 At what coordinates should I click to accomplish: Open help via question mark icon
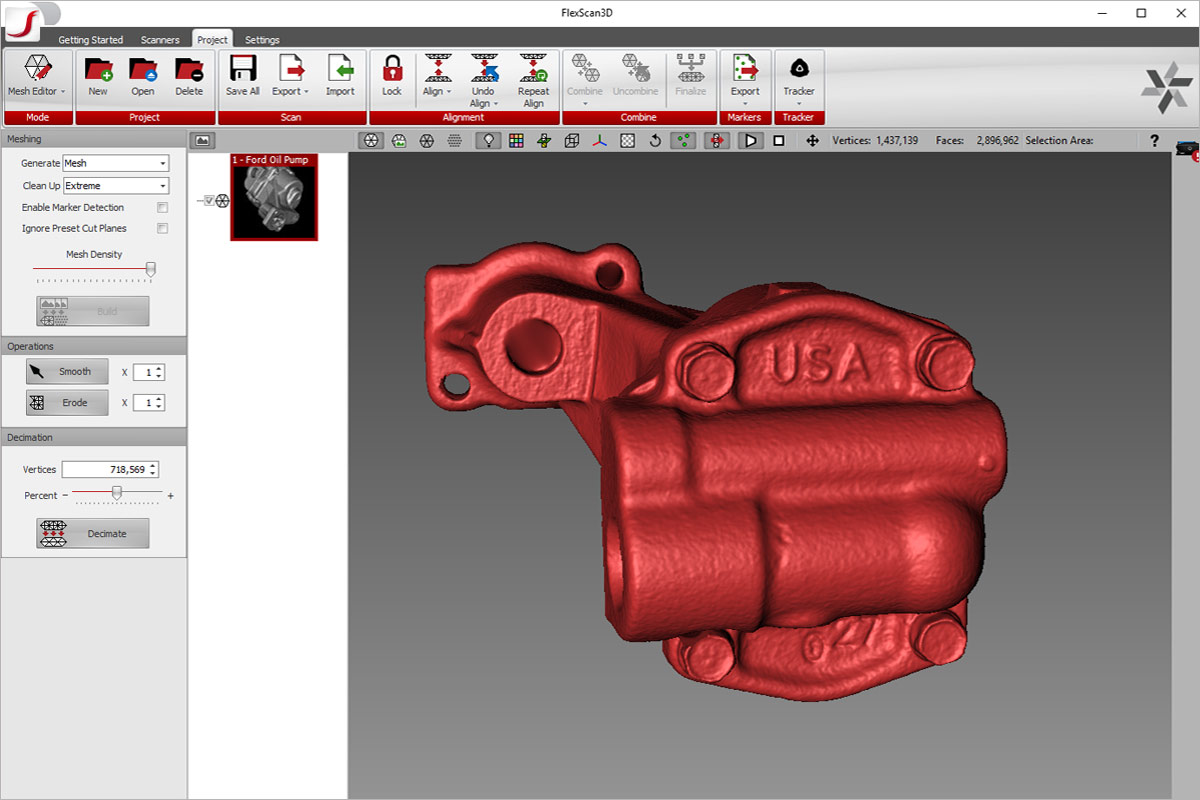1154,141
